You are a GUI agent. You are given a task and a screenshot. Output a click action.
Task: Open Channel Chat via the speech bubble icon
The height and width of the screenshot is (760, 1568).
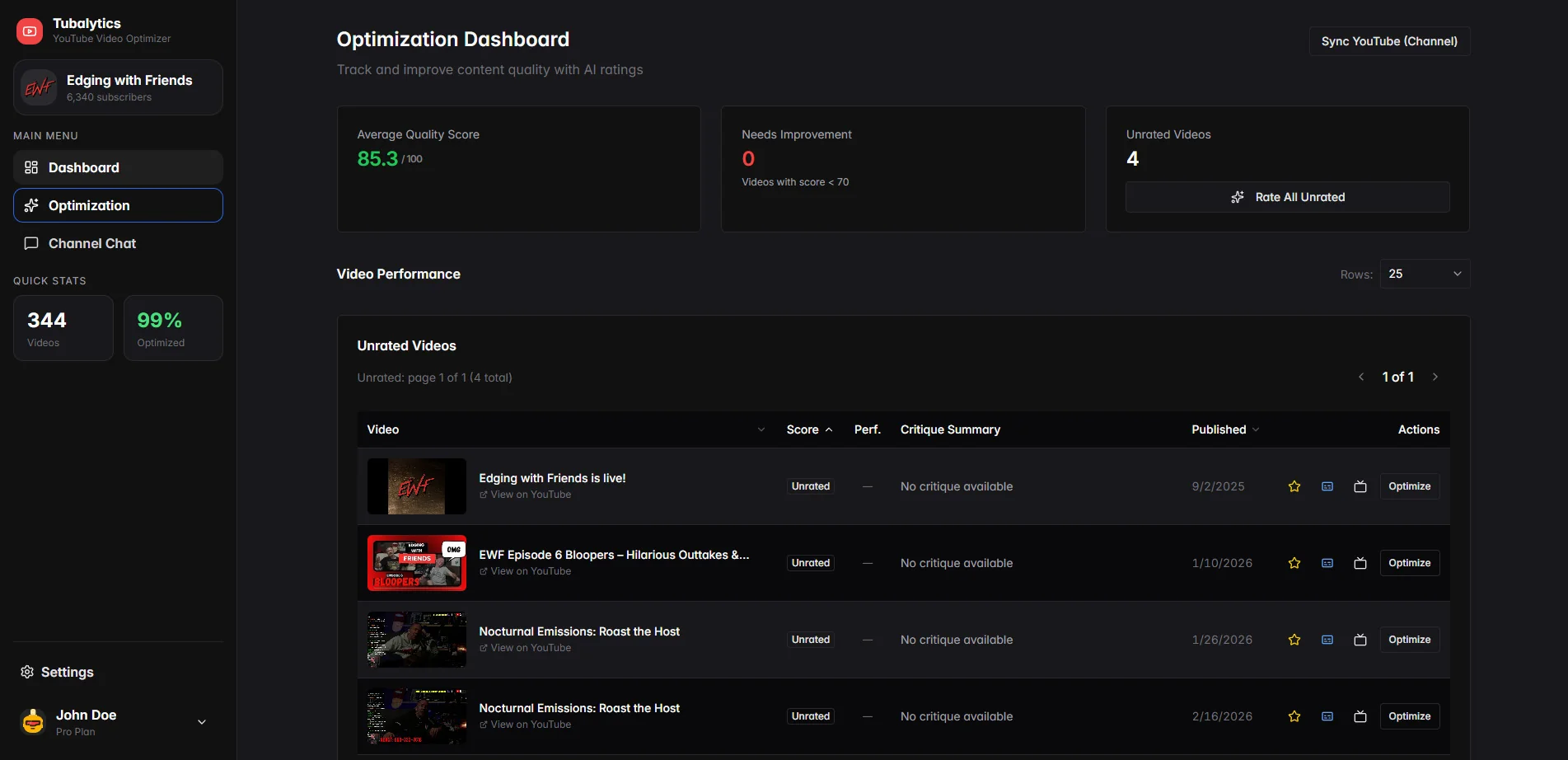(31, 243)
